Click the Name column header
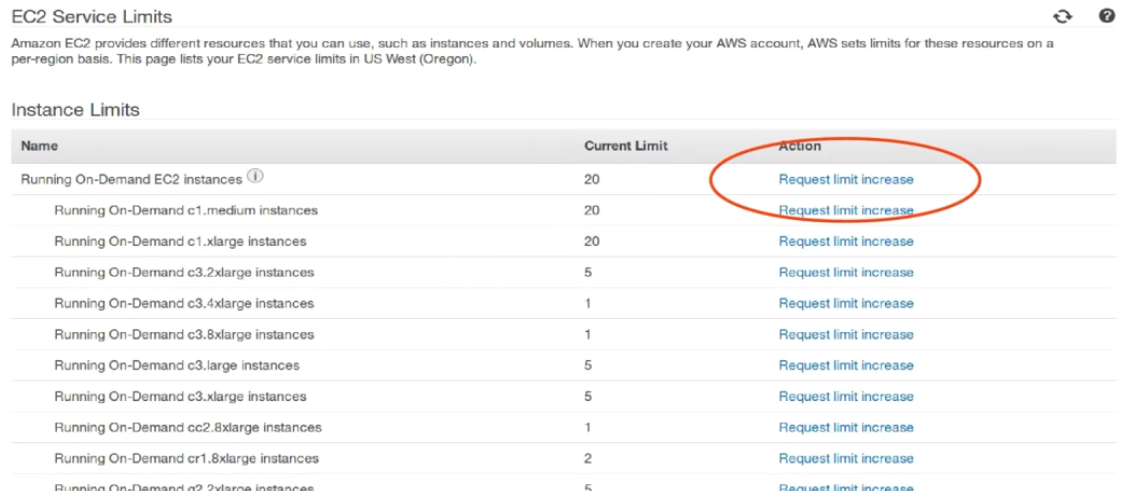1122x491 pixels. pyautogui.click(x=39, y=146)
